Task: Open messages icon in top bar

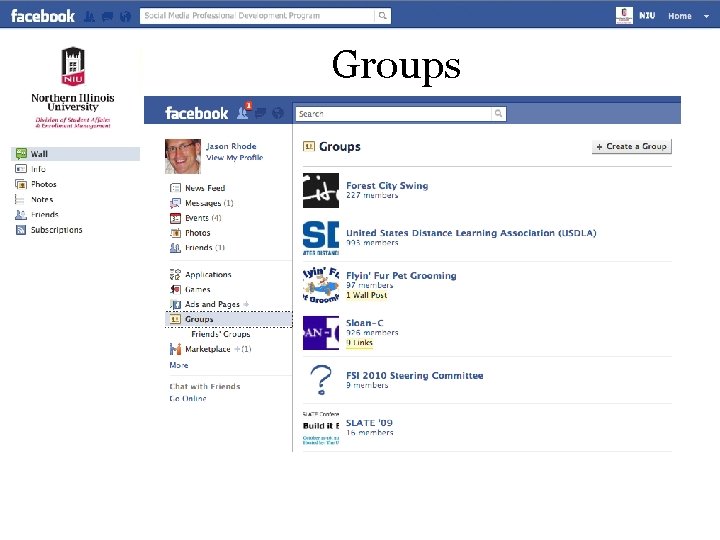Action: [107, 17]
